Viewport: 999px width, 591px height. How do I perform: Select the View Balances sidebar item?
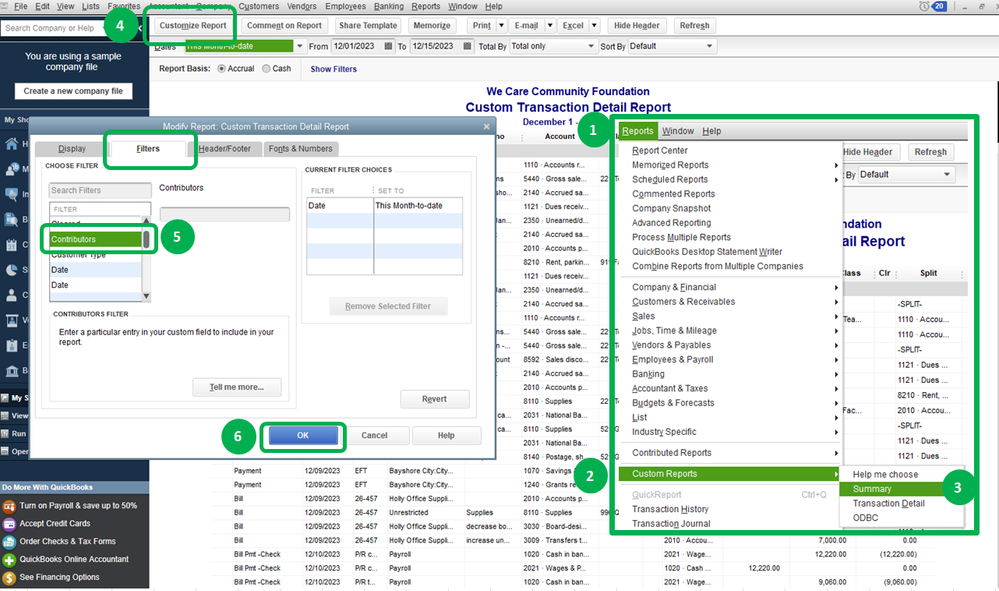point(15,415)
